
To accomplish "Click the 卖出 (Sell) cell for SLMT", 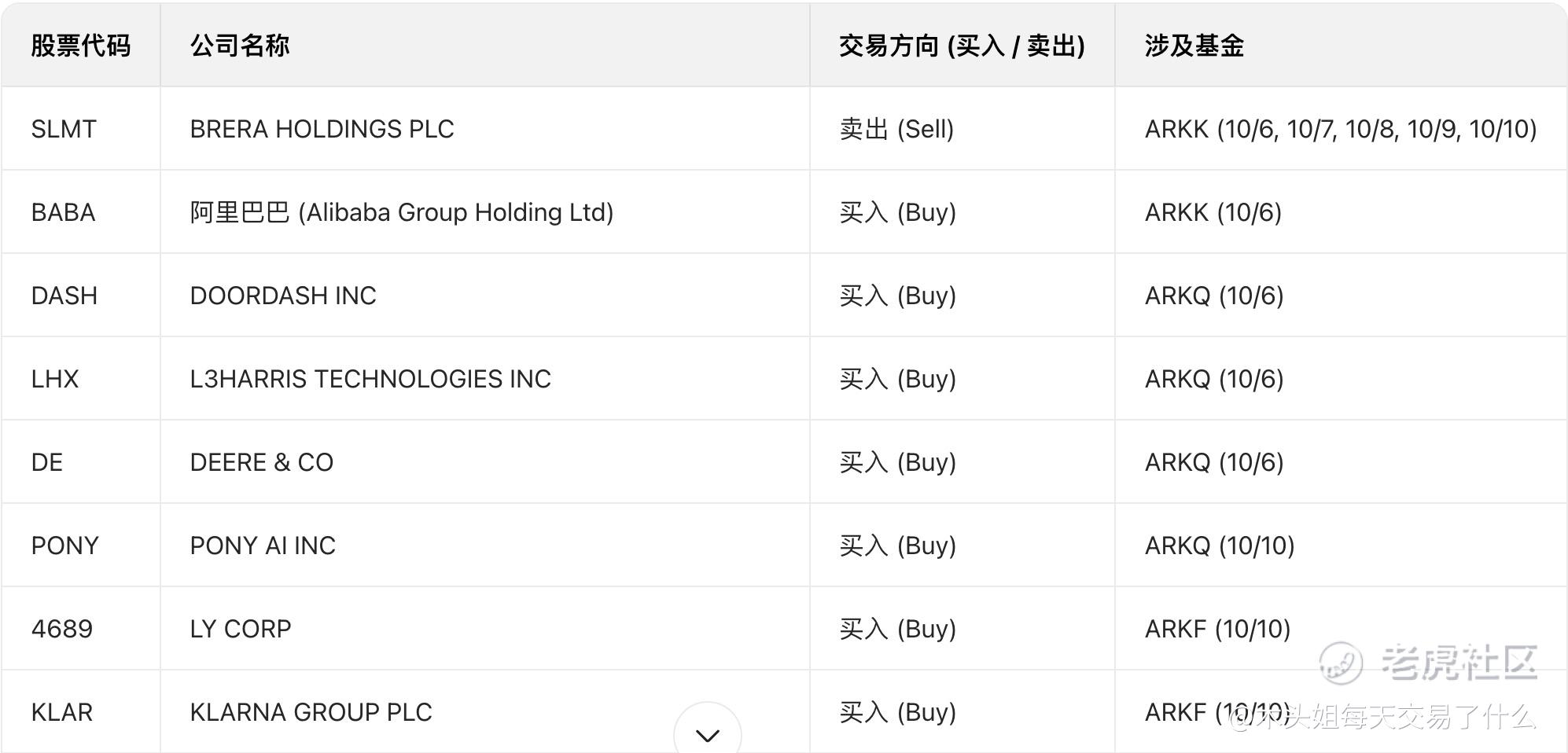I will coord(896,129).
